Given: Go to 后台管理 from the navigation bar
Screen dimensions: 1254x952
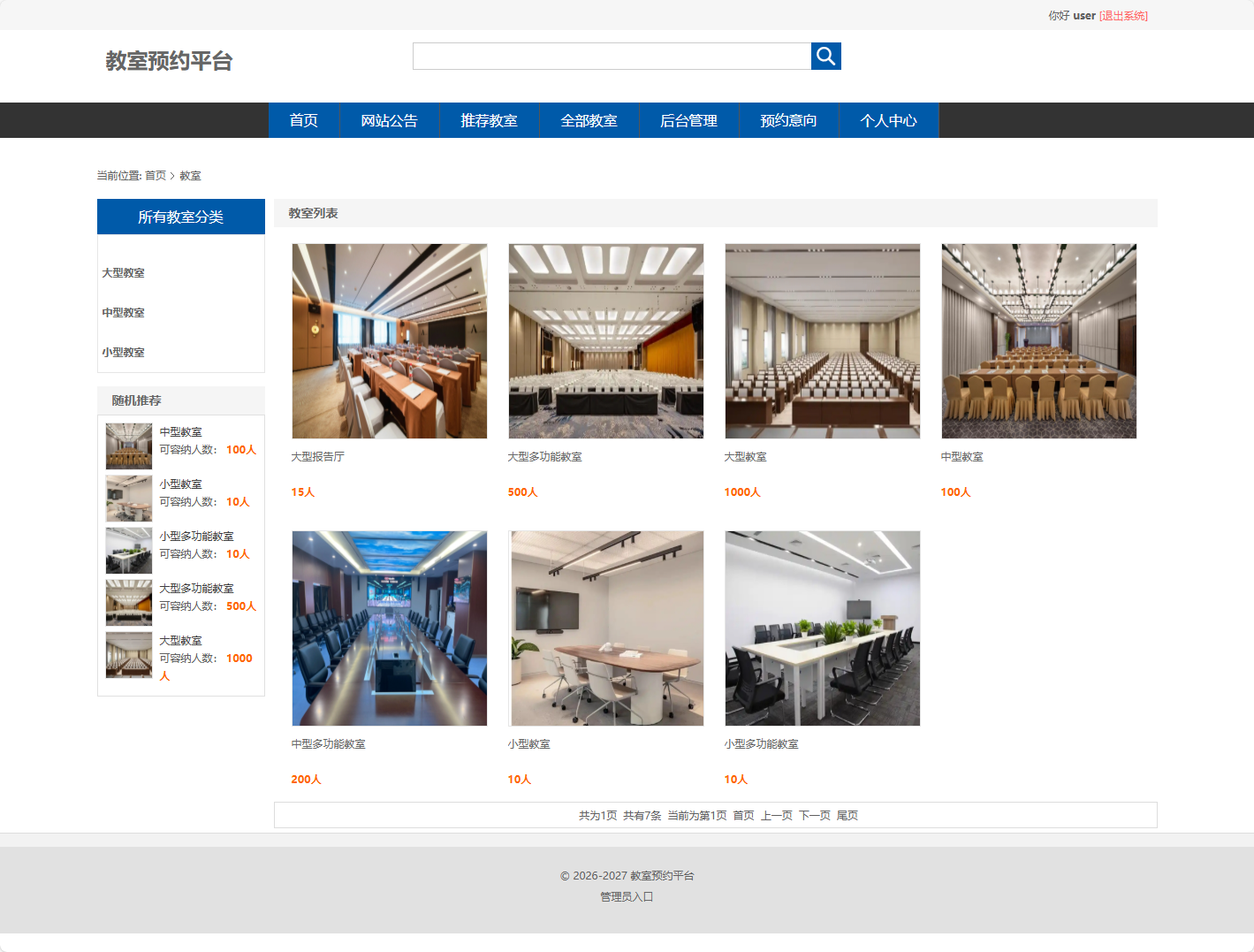Looking at the screenshot, I should [688, 120].
